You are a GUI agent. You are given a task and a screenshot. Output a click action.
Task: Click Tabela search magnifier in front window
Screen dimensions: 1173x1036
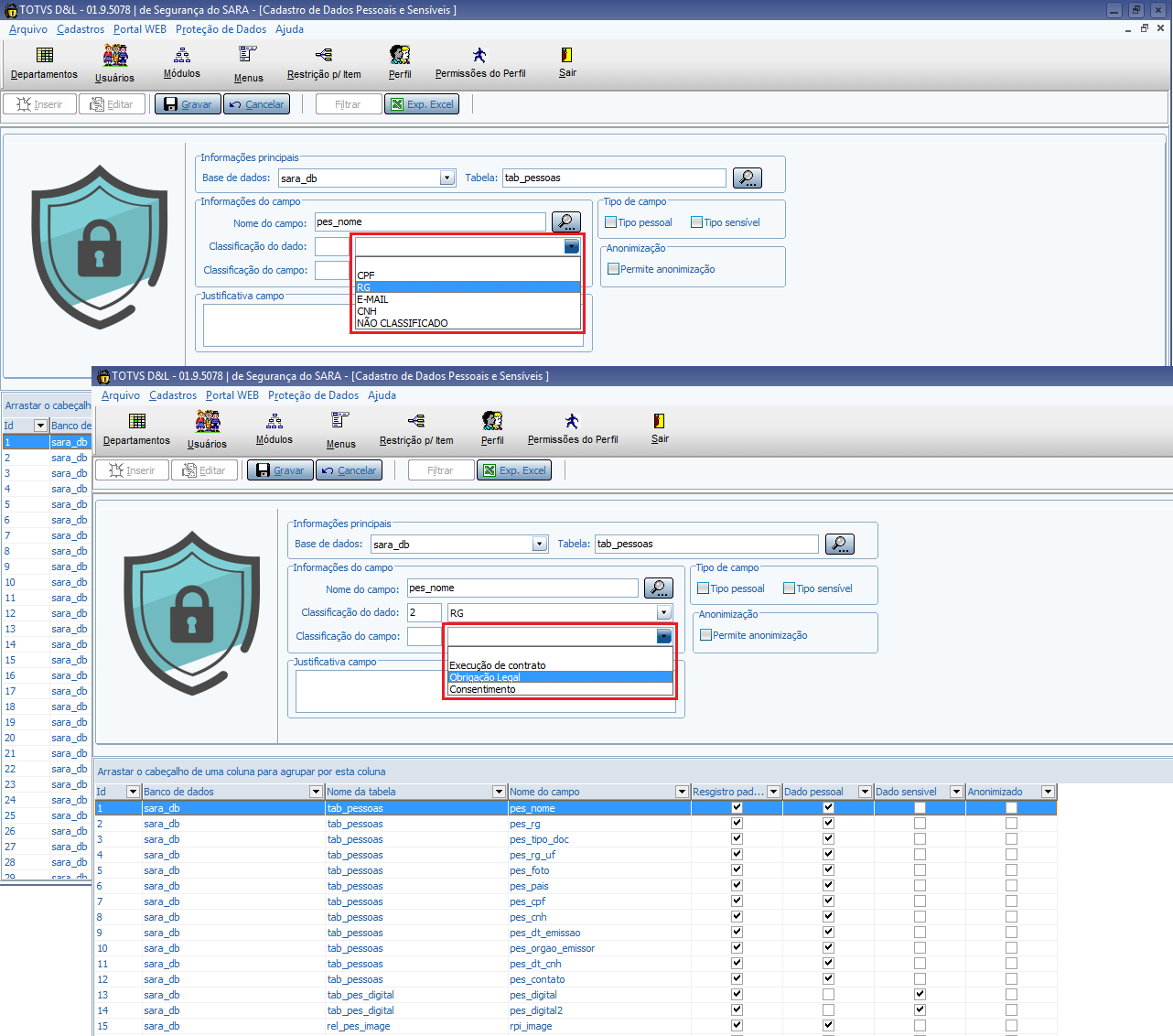[x=840, y=544]
